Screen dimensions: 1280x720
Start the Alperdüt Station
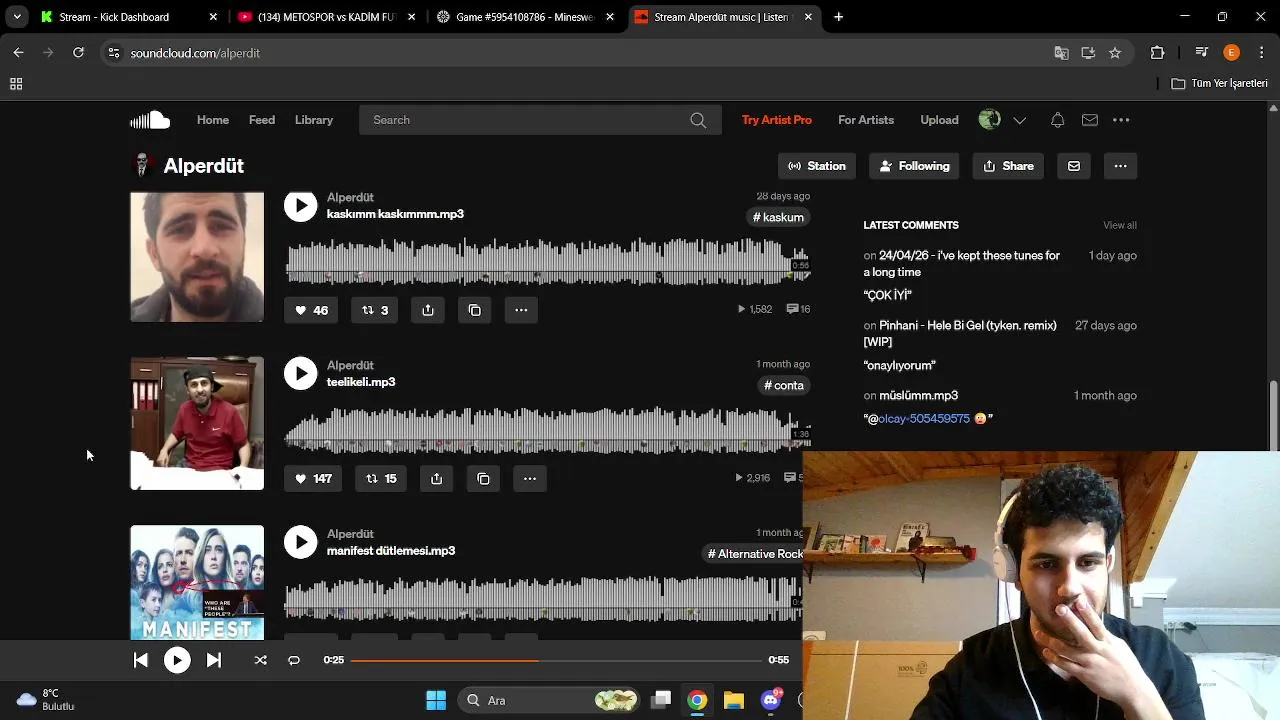pos(817,166)
